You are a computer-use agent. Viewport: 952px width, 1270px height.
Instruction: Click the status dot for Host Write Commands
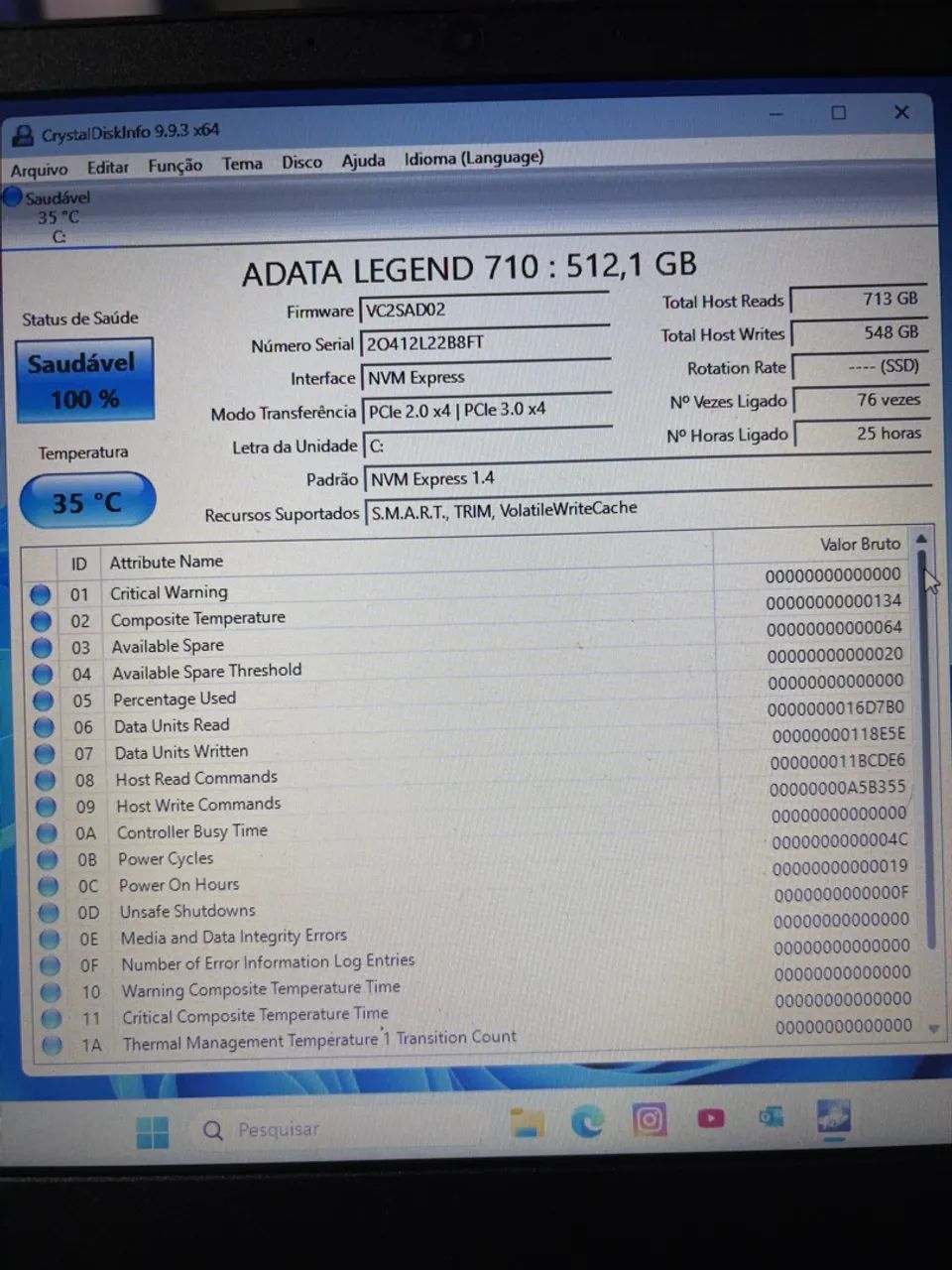click(x=47, y=807)
